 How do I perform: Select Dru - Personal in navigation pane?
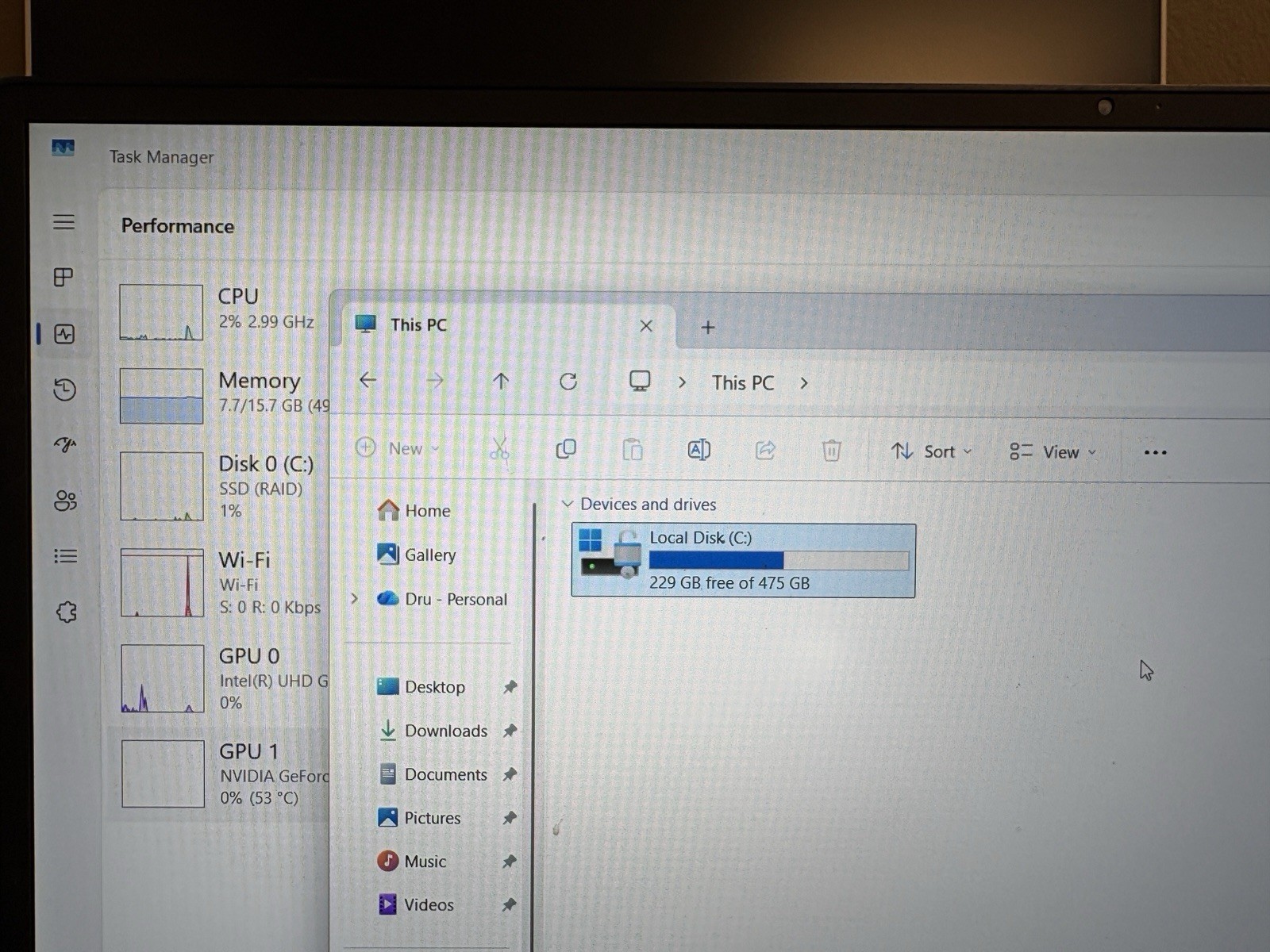click(441, 599)
